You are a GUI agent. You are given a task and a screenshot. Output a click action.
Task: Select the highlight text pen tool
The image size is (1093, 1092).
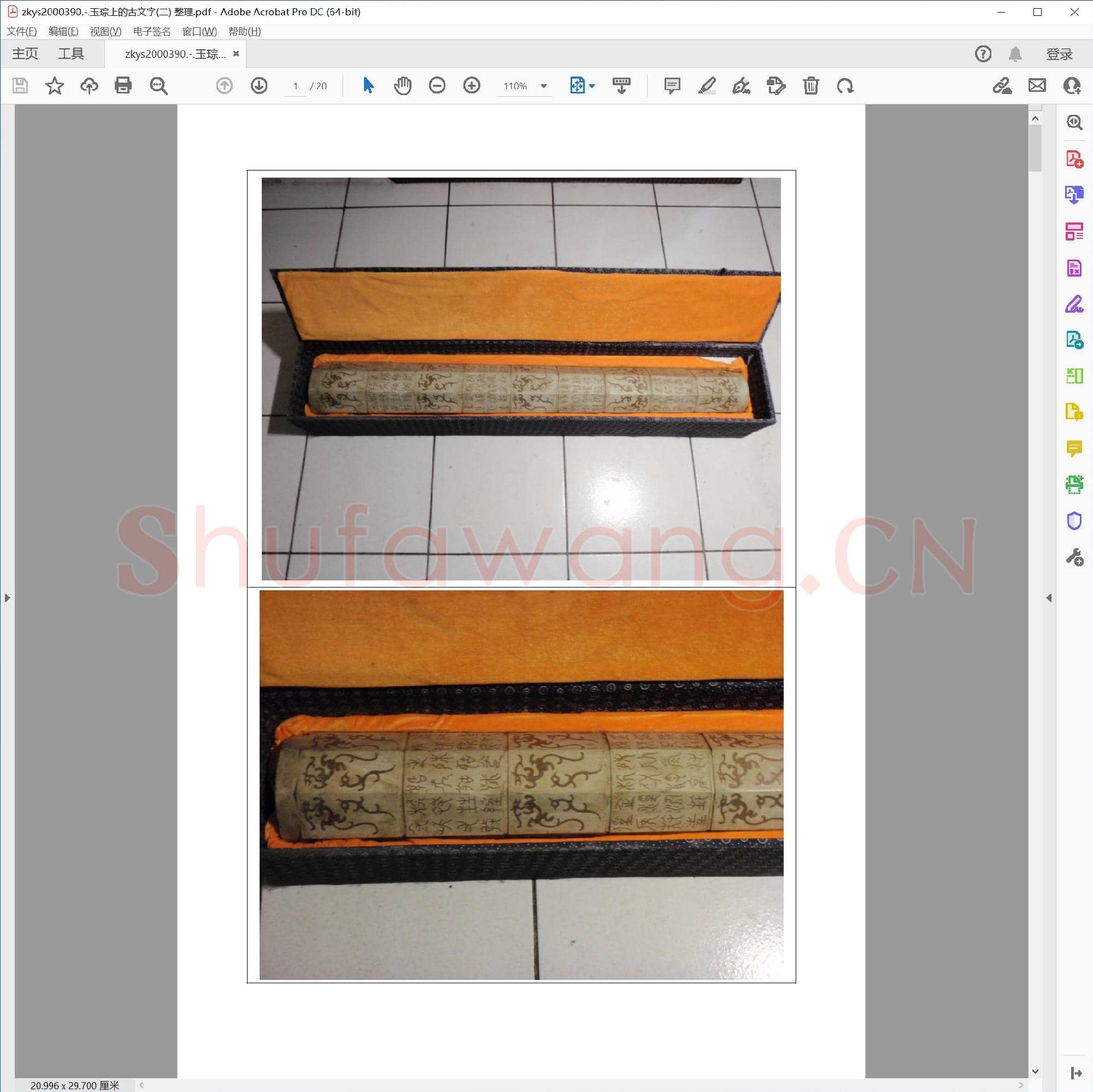pos(707,85)
